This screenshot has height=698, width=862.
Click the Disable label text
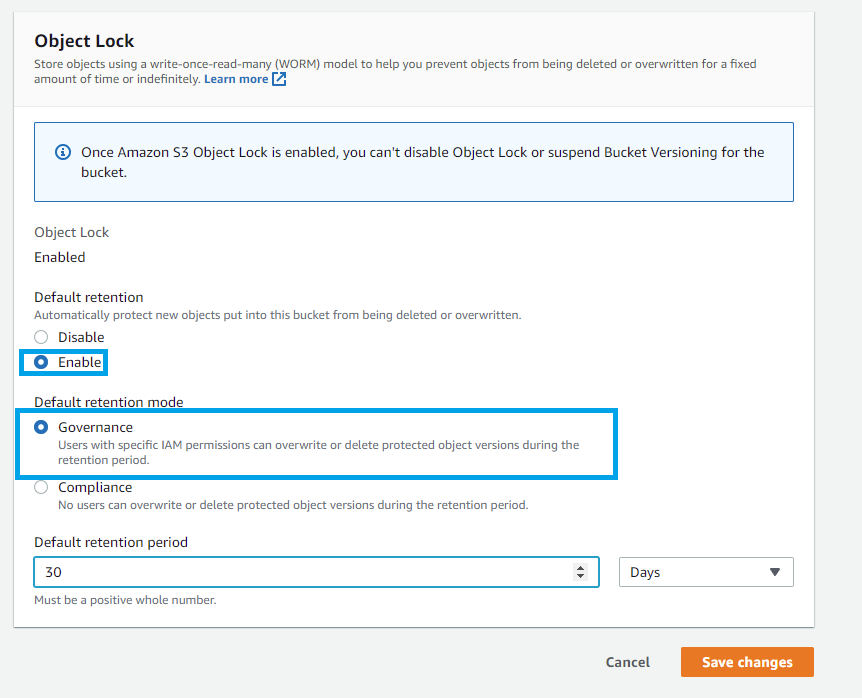(x=81, y=337)
